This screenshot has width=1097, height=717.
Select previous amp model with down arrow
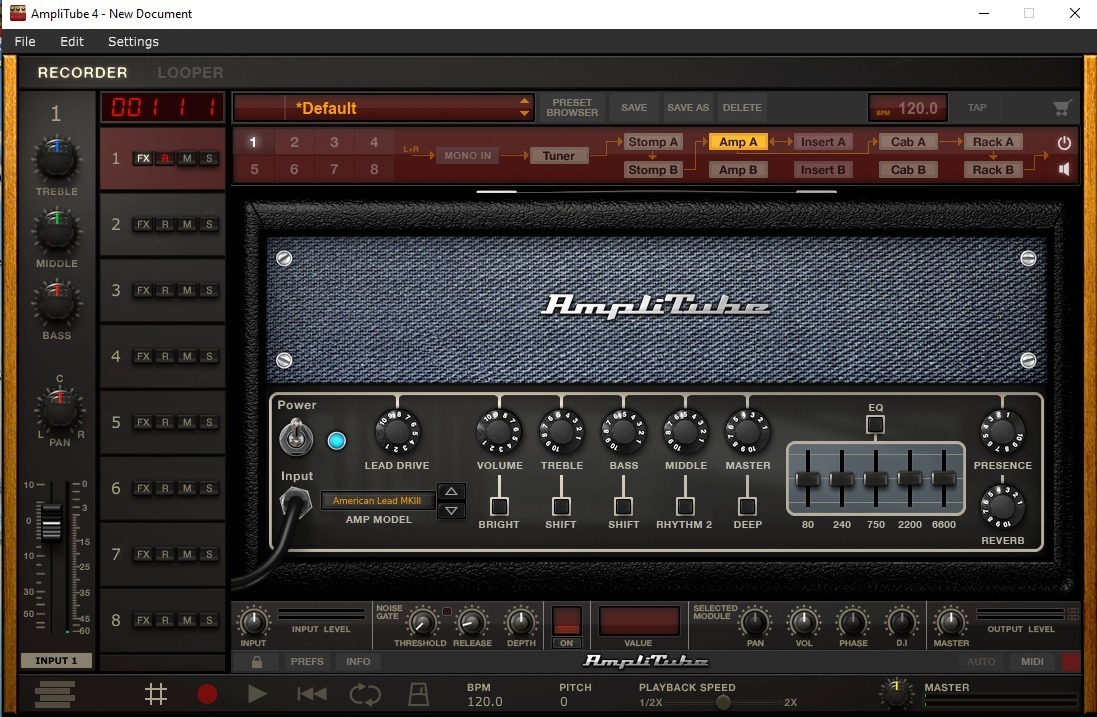coord(451,511)
